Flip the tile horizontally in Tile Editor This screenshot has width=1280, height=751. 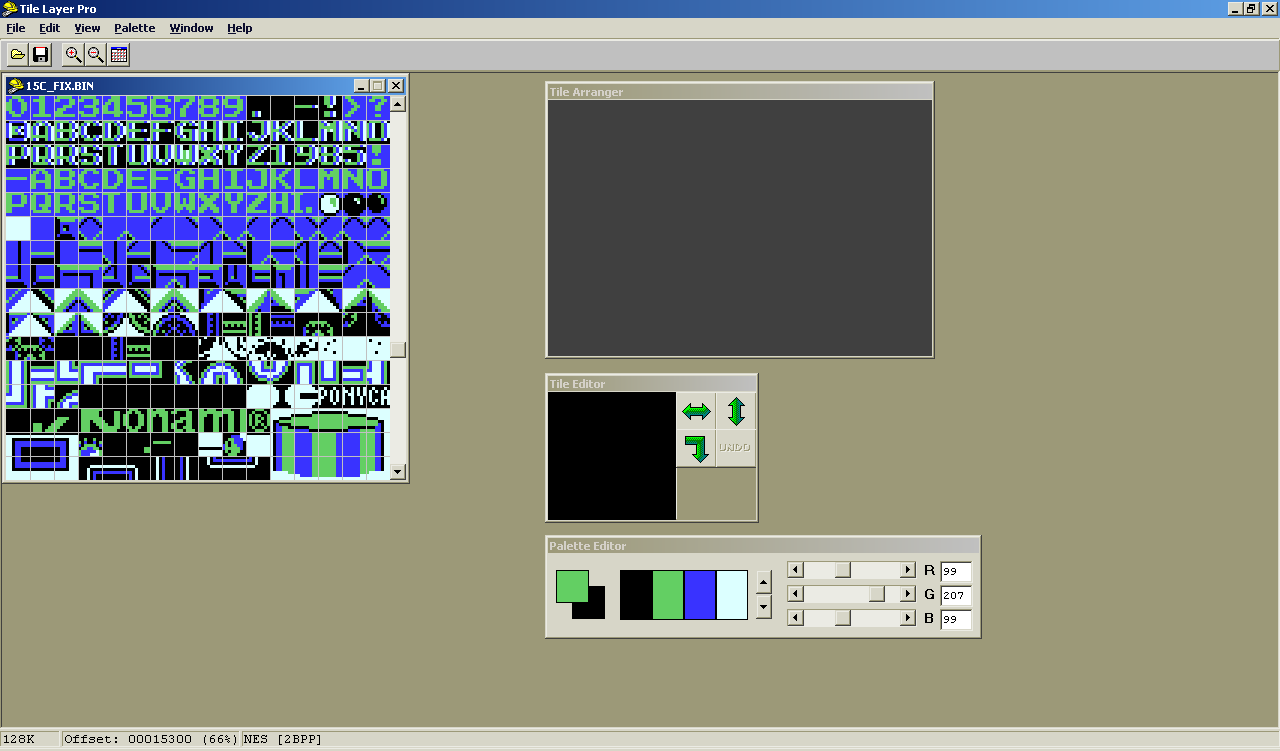tap(695, 410)
